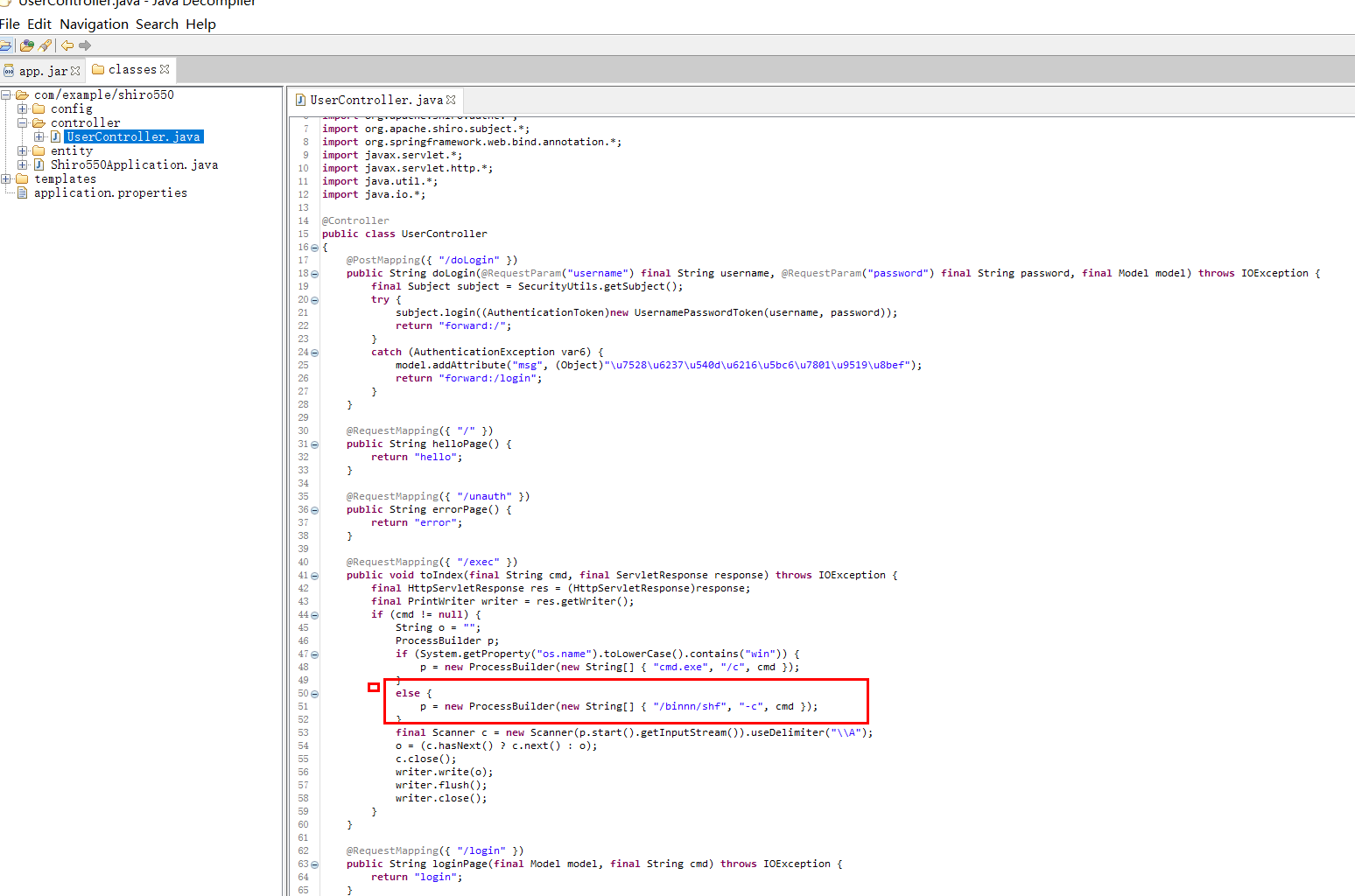The image size is (1355, 896).
Task: Click the AuthenticationException type in catch
Action: pyautogui.click(x=484, y=352)
